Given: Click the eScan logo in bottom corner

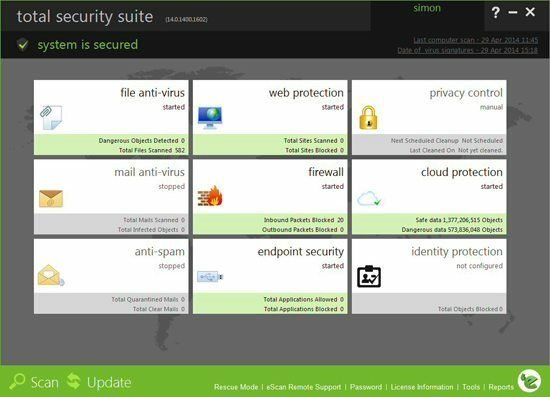Looking at the screenshot, I should click(x=529, y=381).
